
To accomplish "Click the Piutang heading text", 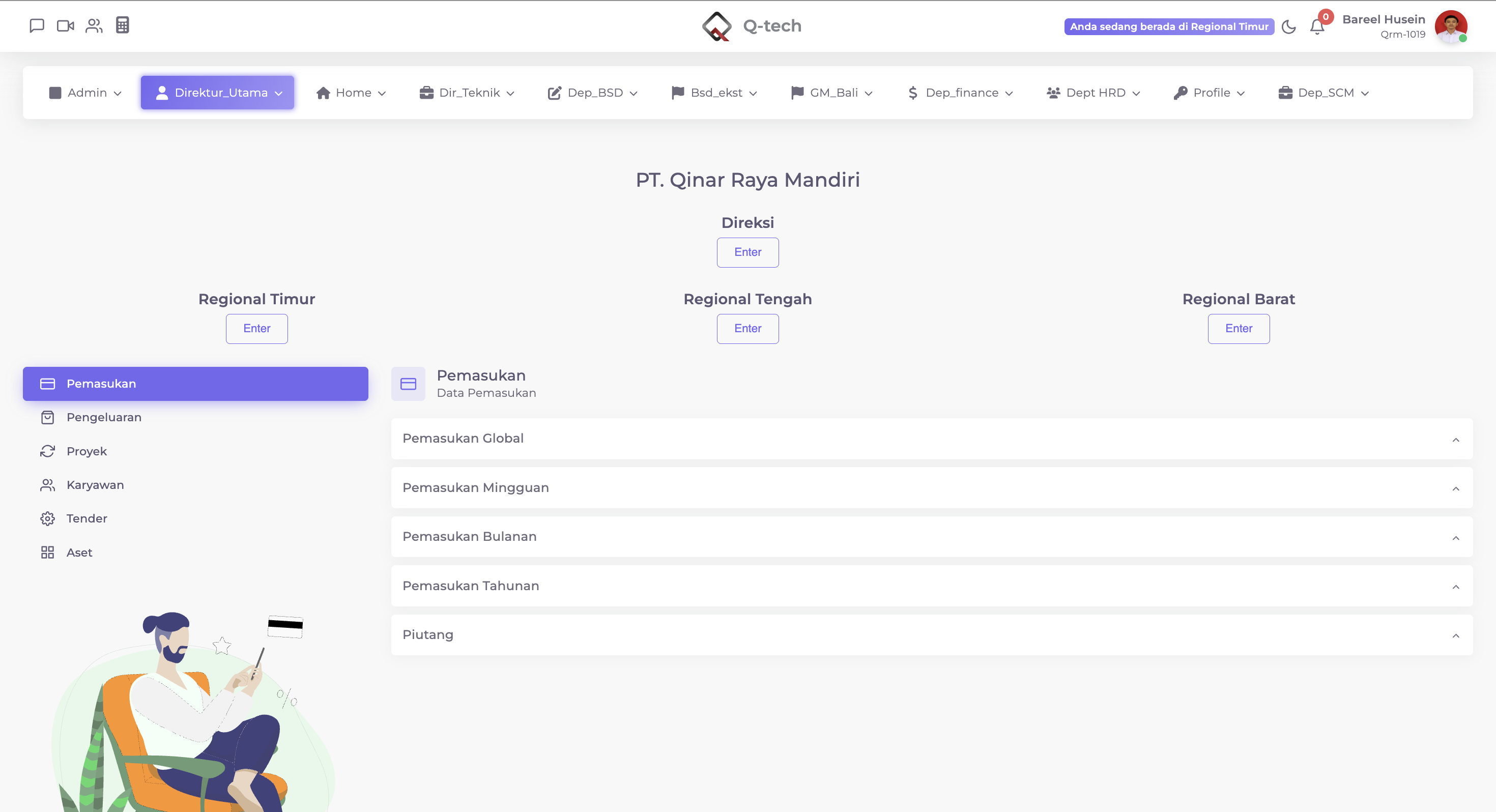I will tap(427, 635).
